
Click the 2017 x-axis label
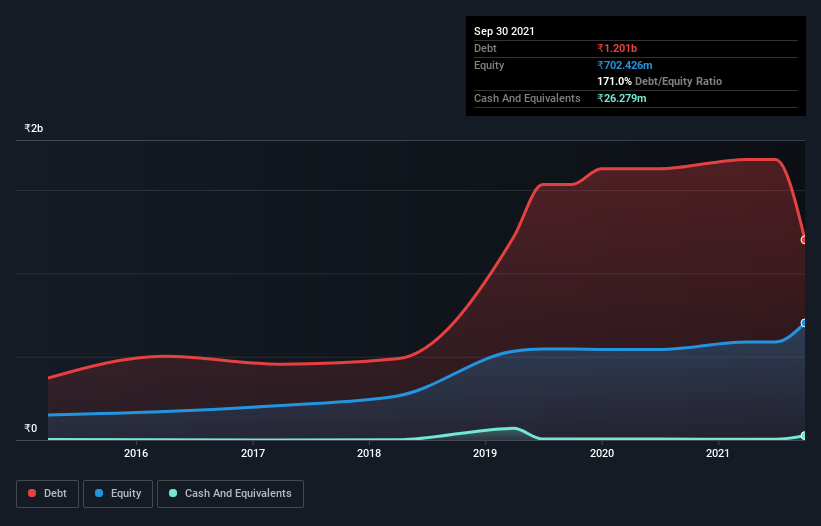[253, 453]
